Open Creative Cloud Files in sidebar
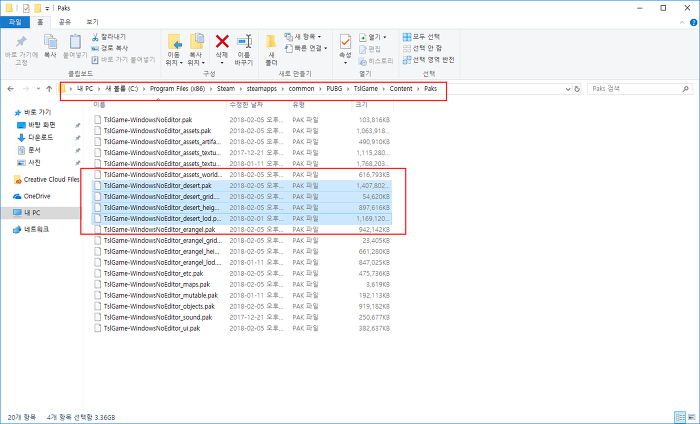The image size is (700, 424). click(46, 179)
